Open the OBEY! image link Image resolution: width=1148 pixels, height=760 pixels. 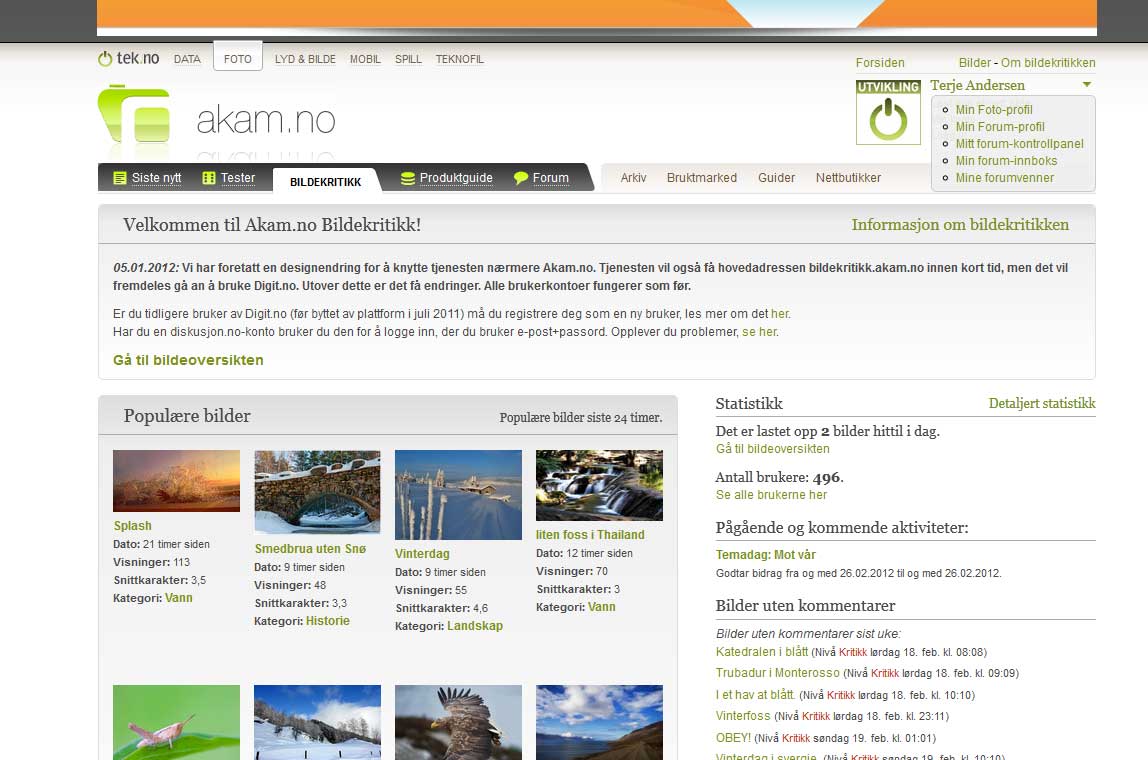(x=733, y=737)
